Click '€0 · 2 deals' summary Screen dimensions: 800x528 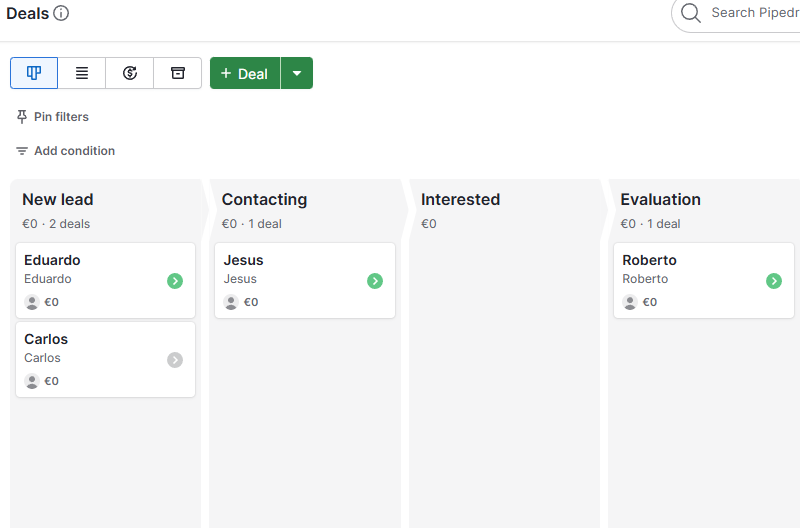pos(56,224)
